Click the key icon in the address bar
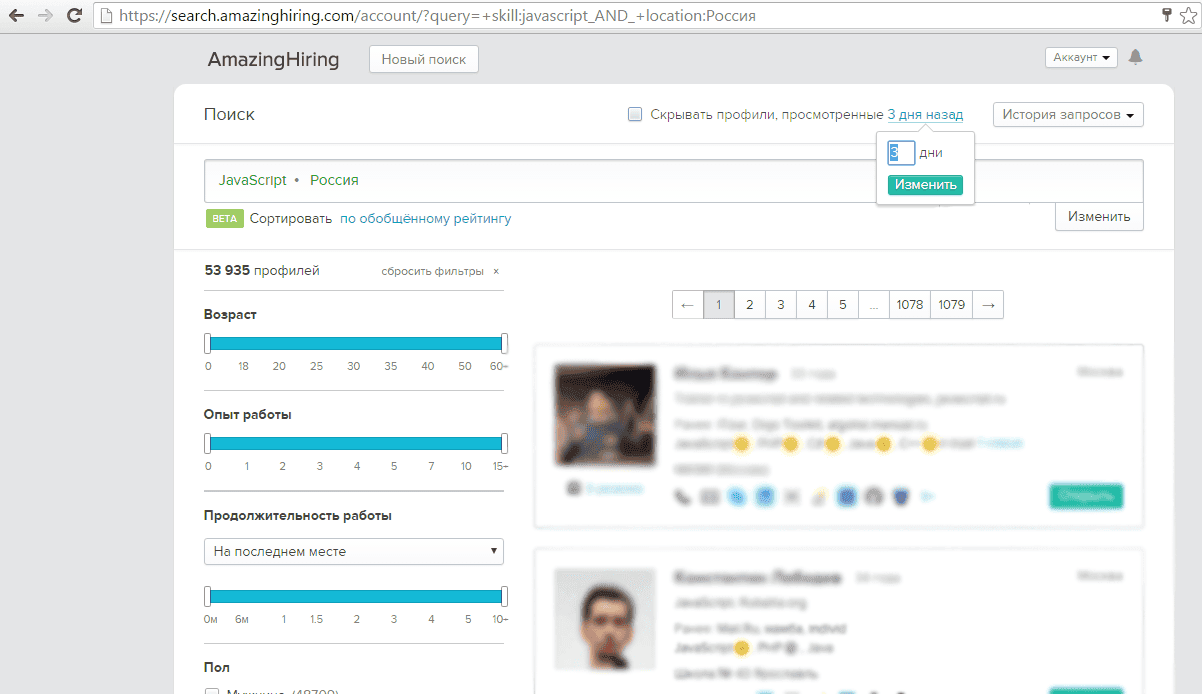The height and width of the screenshot is (694, 1202). coord(1166,15)
